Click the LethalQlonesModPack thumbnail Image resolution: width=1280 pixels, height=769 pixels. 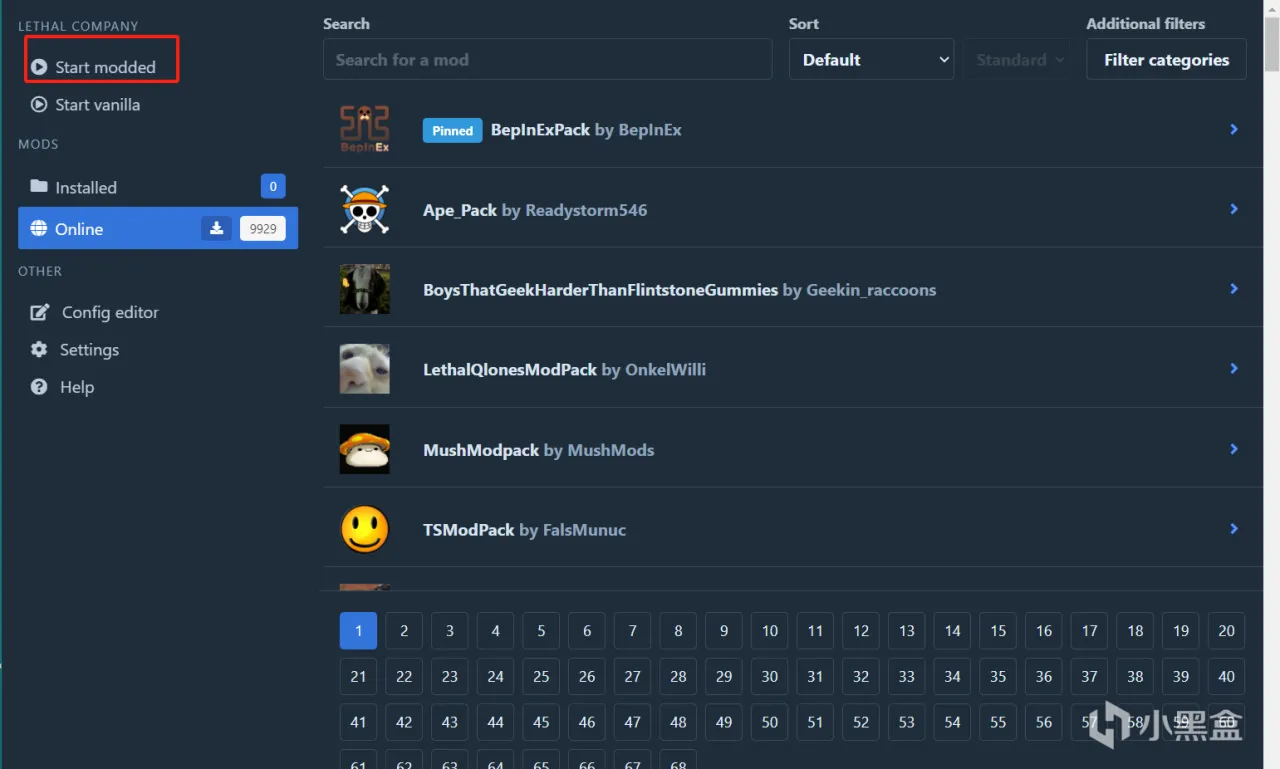pyautogui.click(x=364, y=369)
